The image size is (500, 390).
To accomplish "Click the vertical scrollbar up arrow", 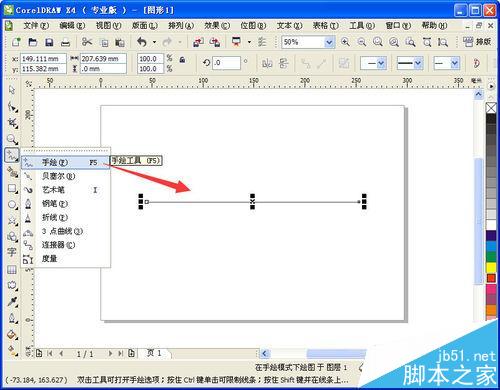I will pos(479,94).
